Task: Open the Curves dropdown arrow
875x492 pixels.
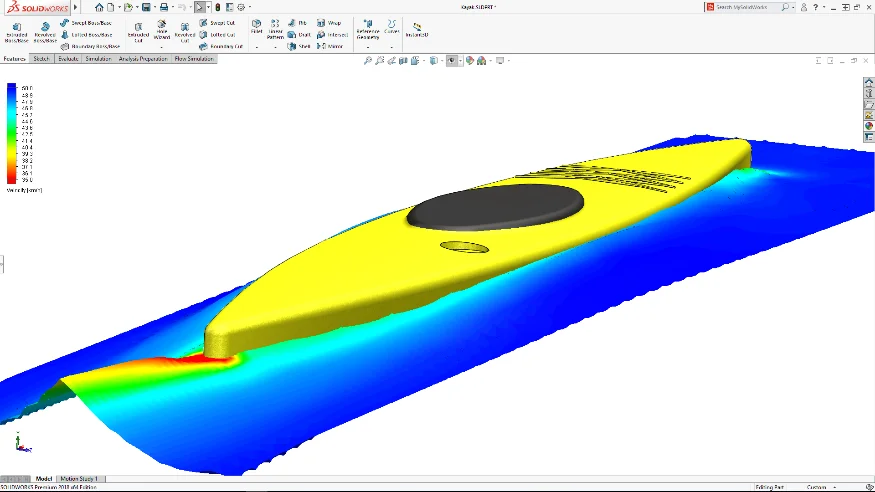Action: tap(392, 46)
